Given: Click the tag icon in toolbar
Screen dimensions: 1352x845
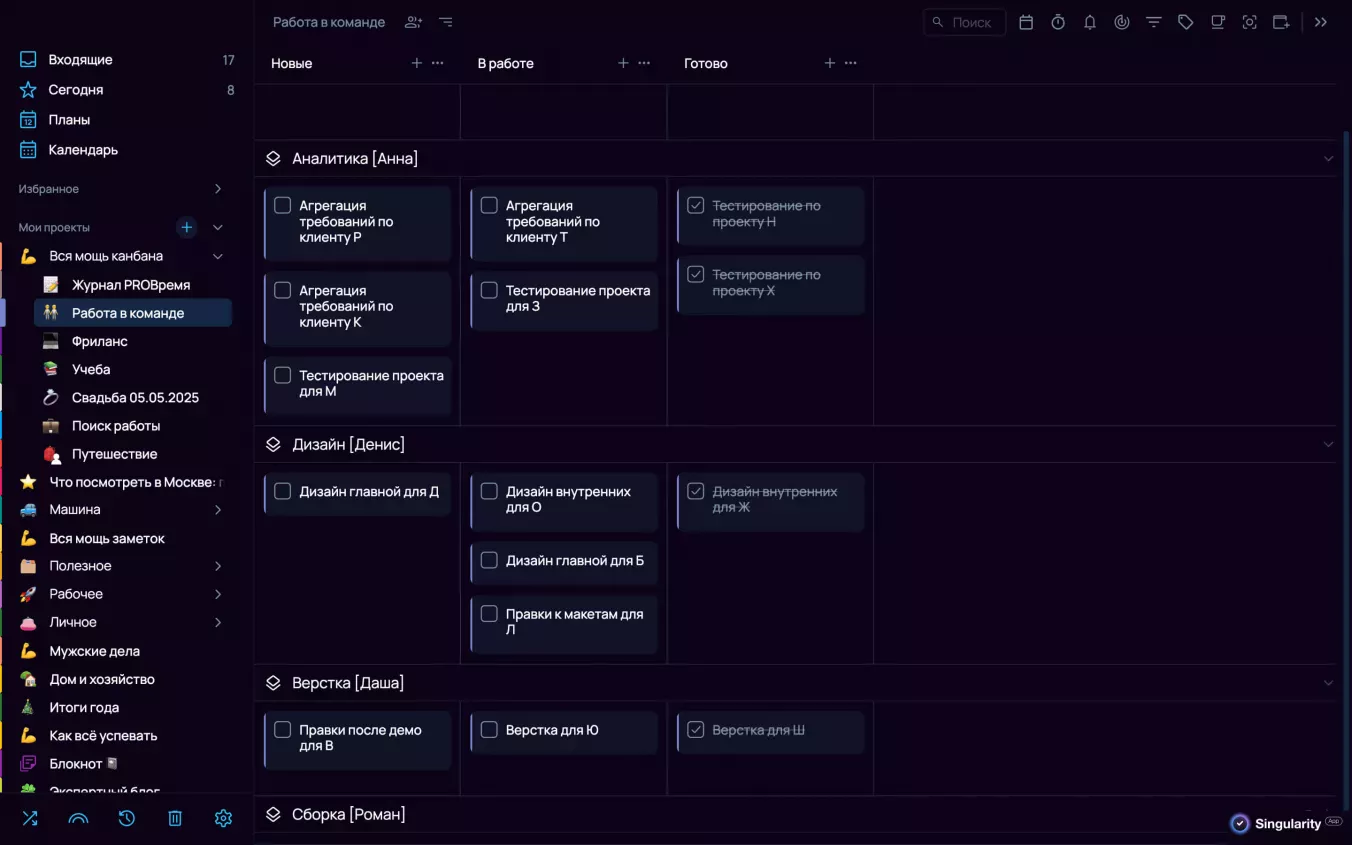Looking at the screenshot, I should 1186,22.
